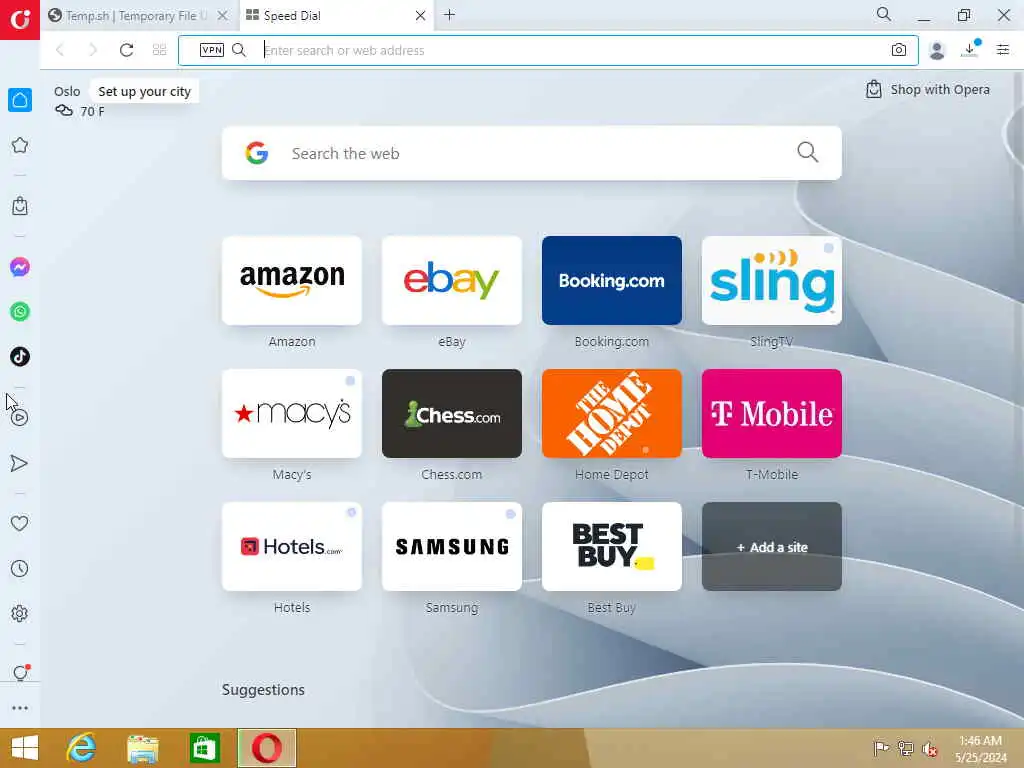Open My Flow arrow in sidebar
This screenshot has width=1024, height=768.
pyautogui.click(x=20, y=463)
